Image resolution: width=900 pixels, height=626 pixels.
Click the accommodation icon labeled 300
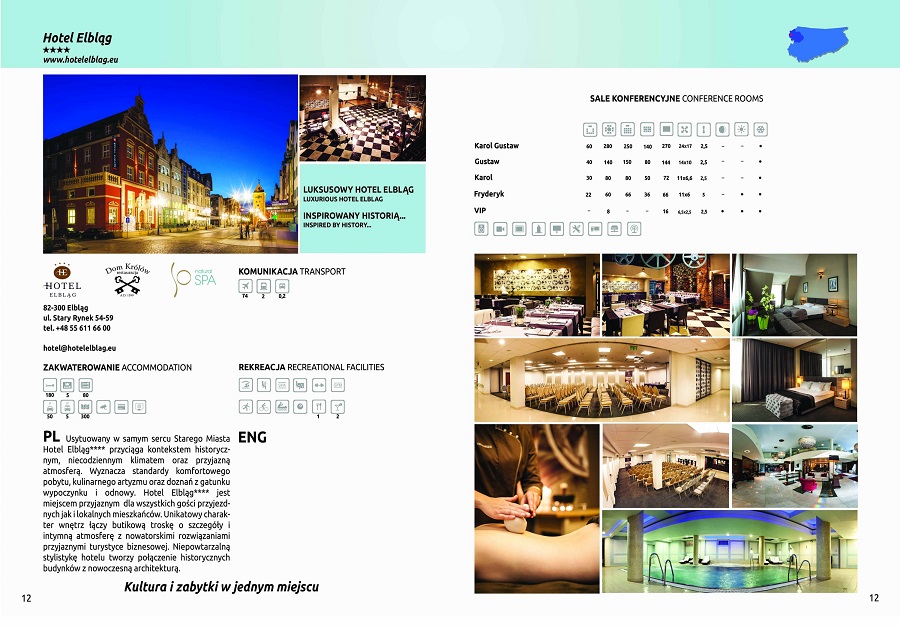(x=86, y=407)
